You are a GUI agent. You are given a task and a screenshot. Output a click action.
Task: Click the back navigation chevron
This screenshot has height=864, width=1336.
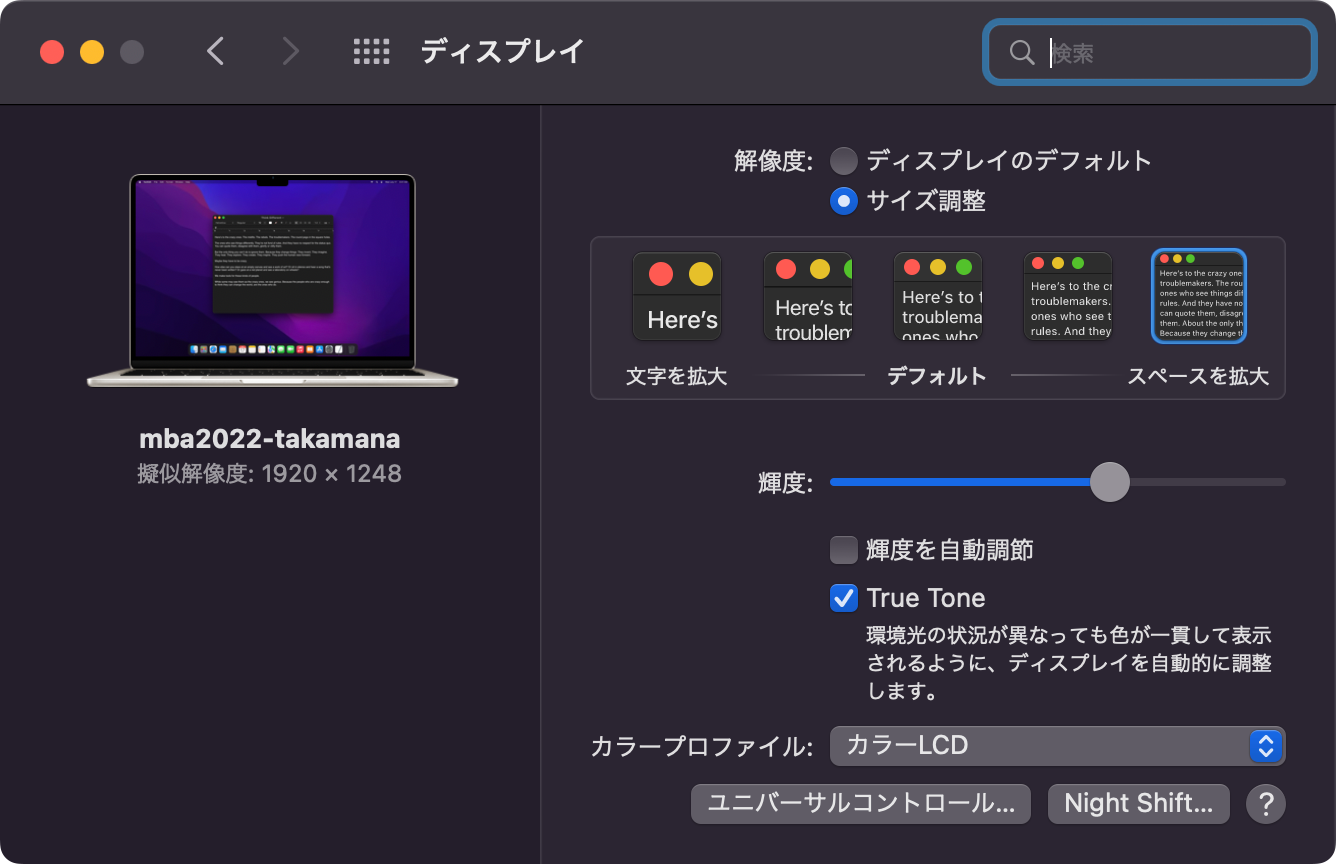pos(215,51)
